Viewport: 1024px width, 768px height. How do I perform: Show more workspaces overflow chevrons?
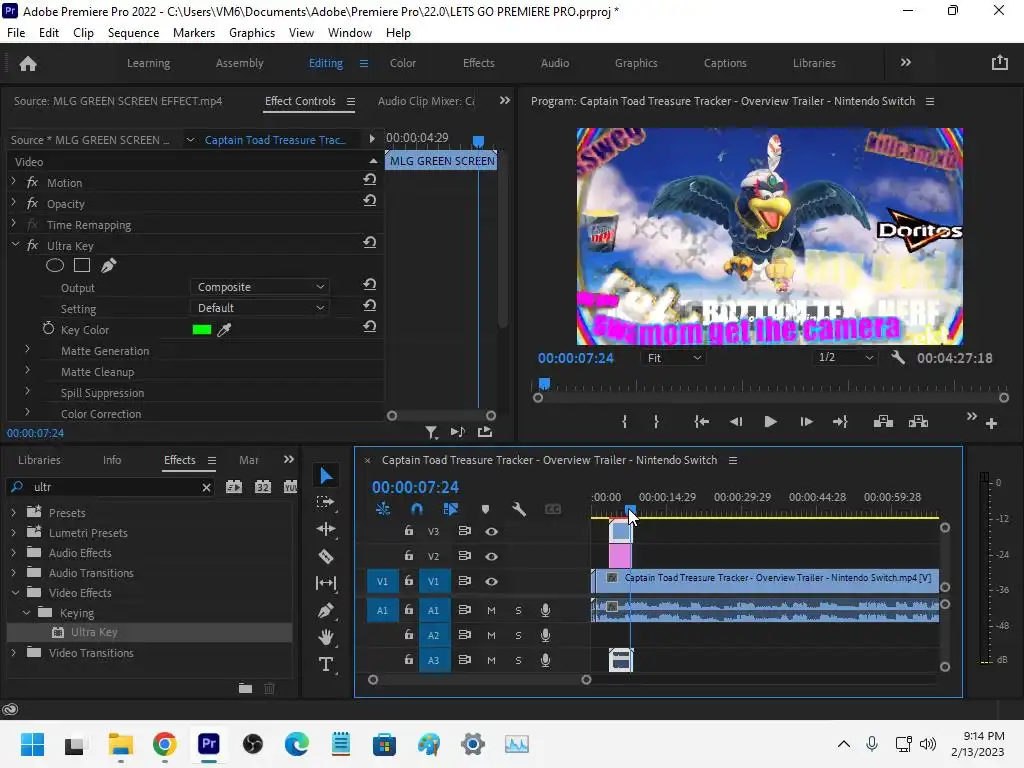point(906,63)
